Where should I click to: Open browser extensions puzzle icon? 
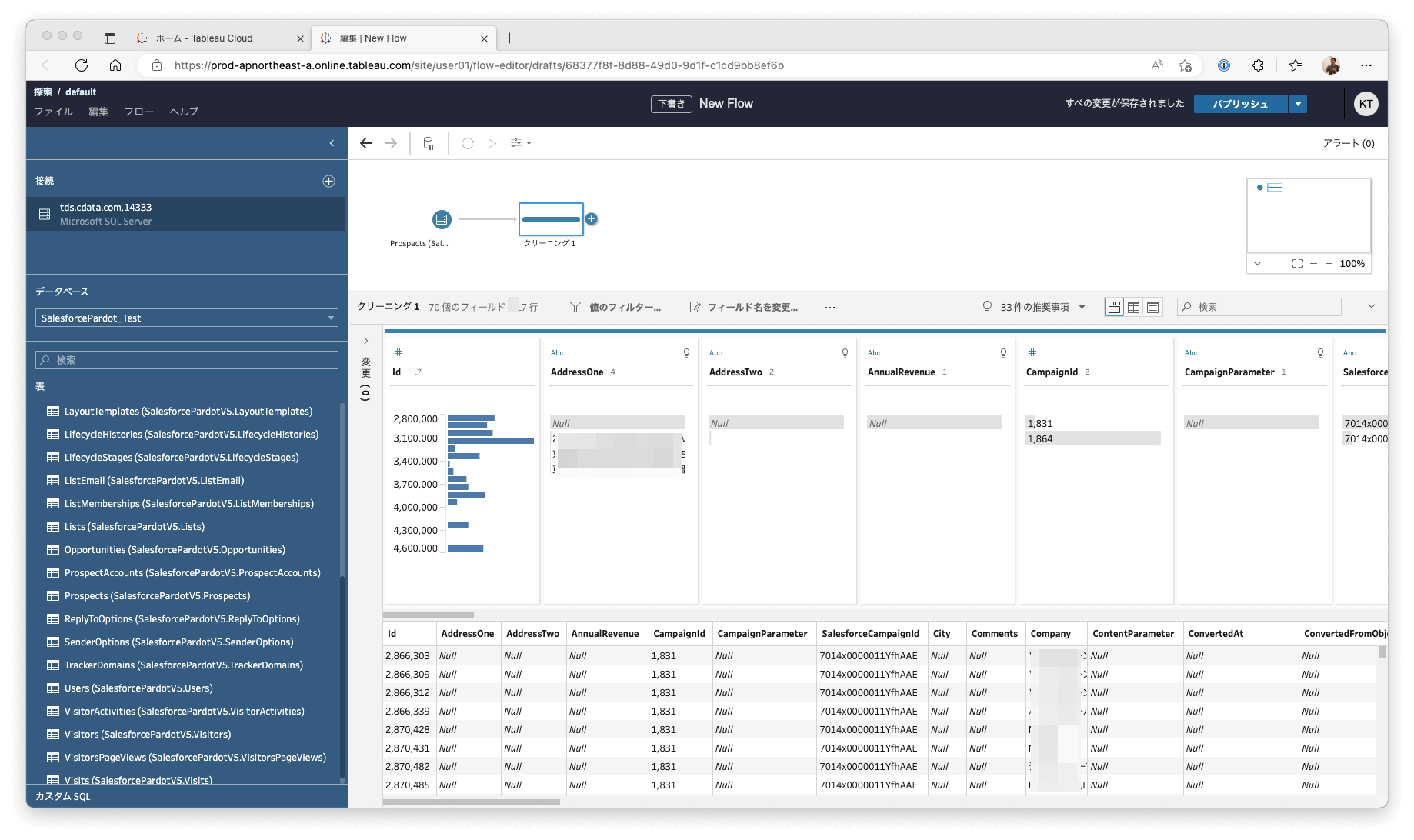(1258, 65)
